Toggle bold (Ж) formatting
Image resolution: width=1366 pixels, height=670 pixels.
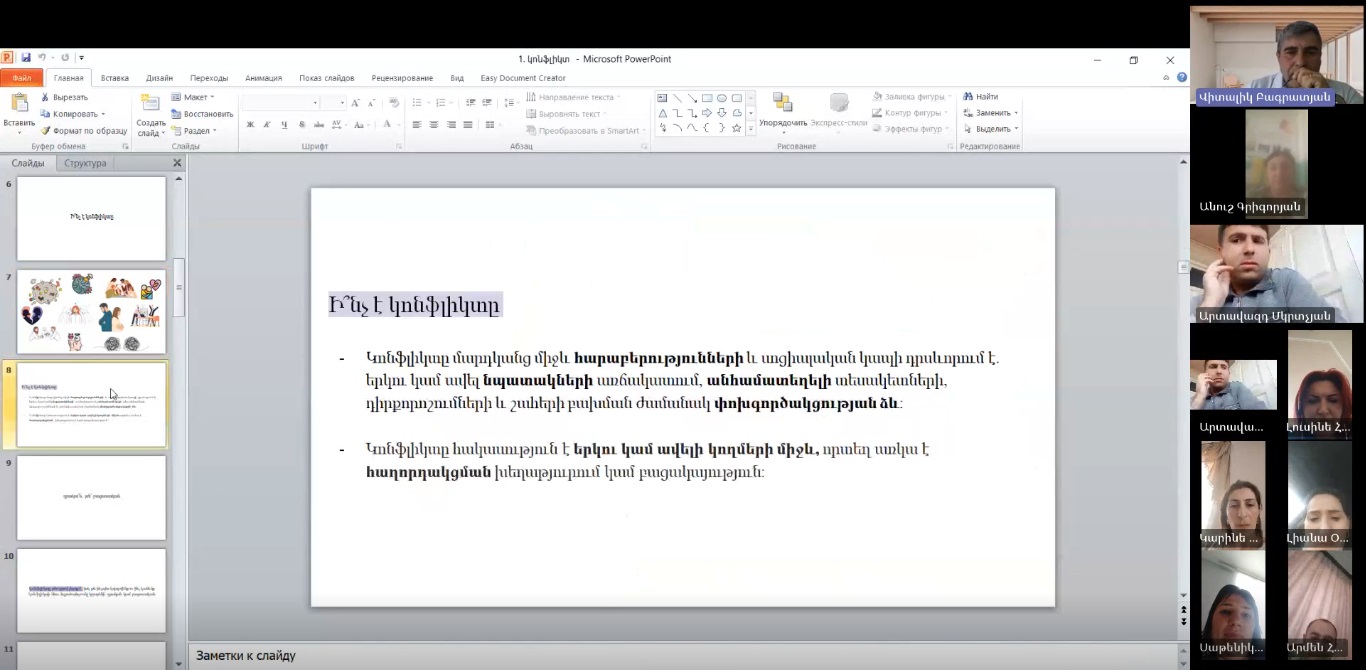(250, 125)
